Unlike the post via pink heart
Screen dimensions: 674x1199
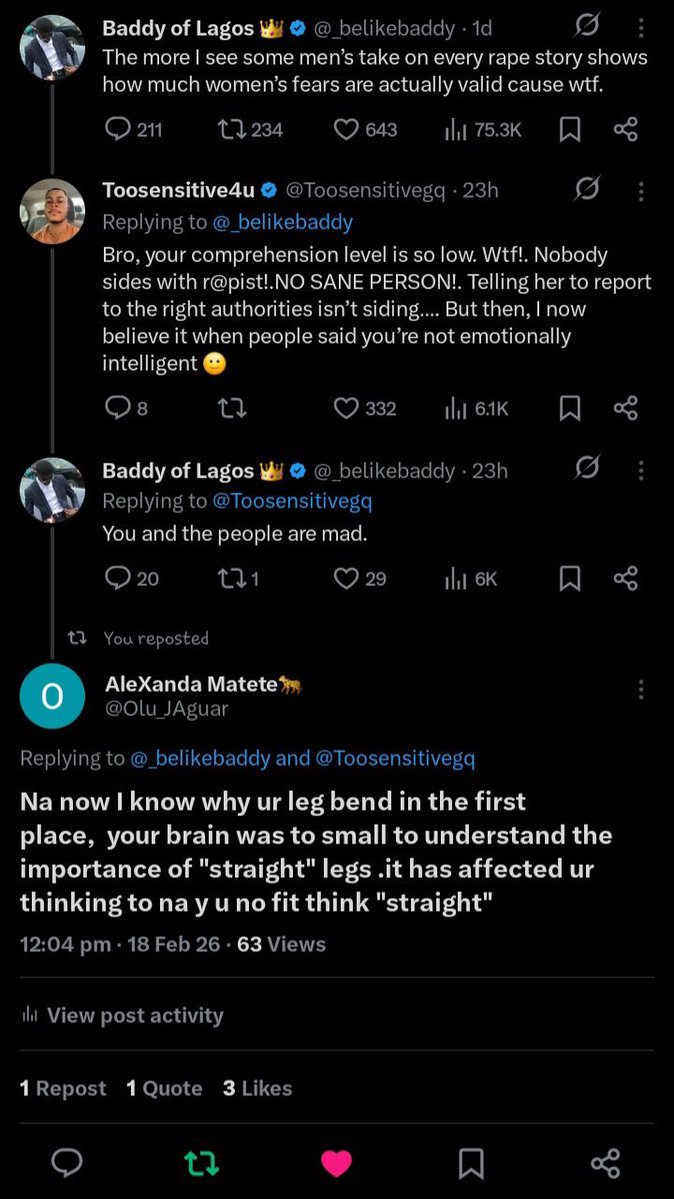336,1163
